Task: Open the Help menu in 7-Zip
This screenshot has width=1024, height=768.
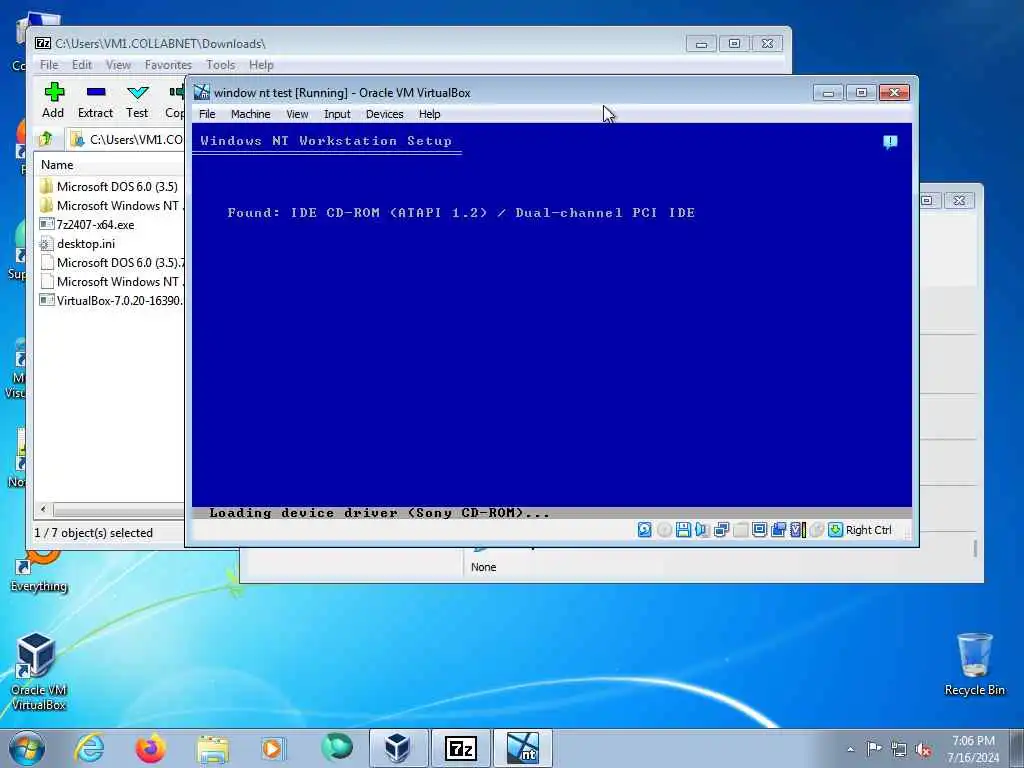Action: click(x=261, y=65)
